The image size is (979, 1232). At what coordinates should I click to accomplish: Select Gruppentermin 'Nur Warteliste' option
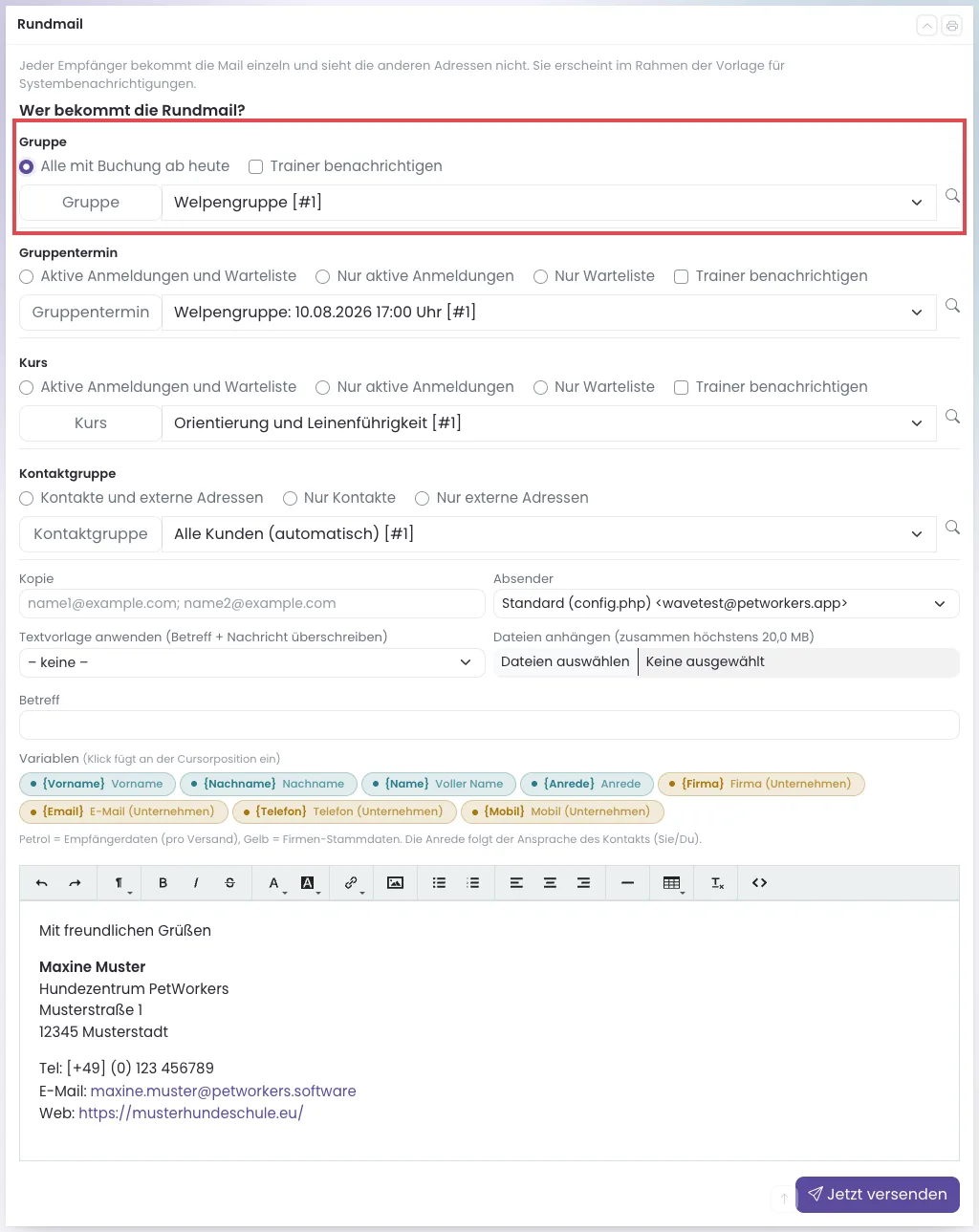[x=540, y=276]
